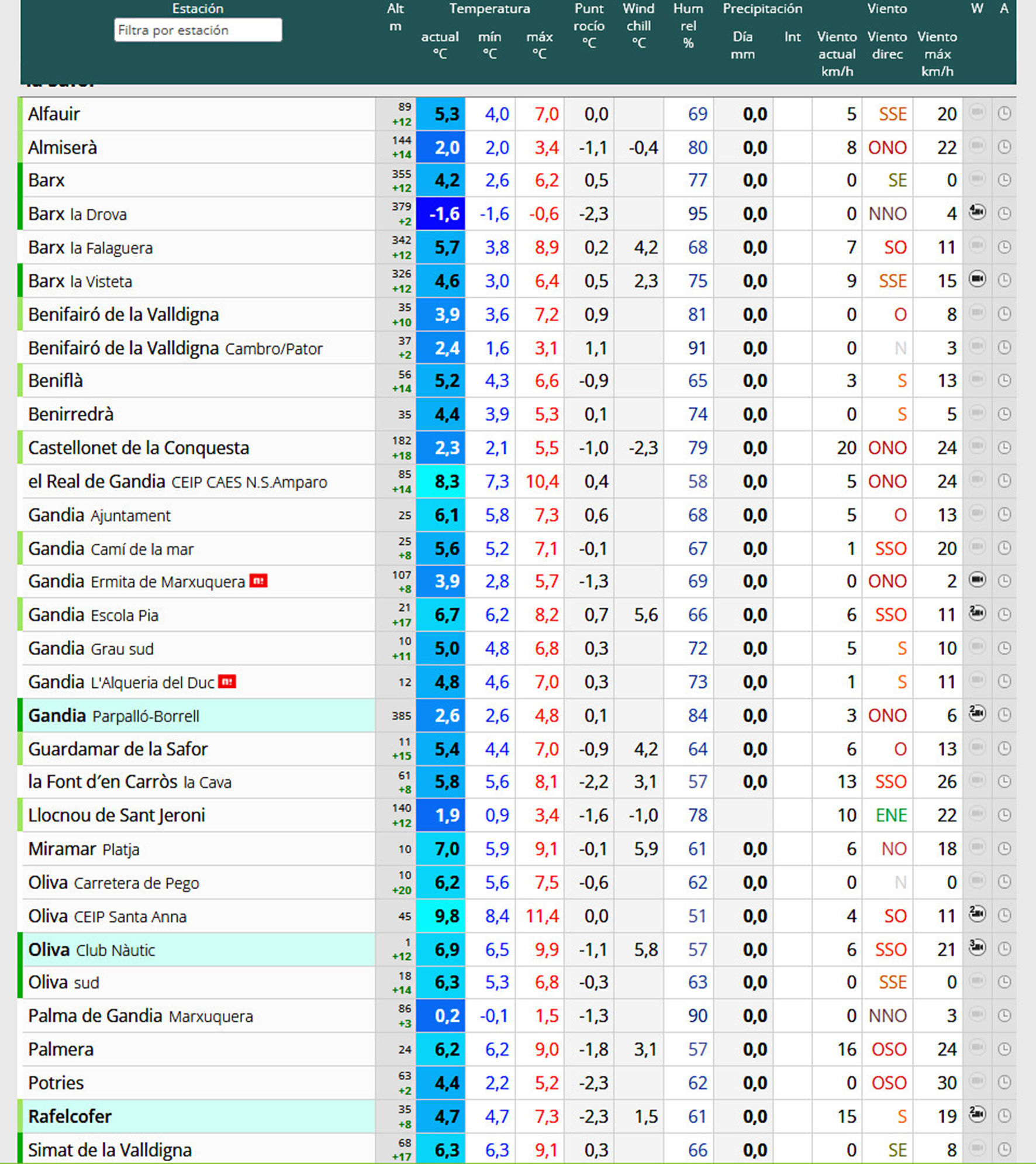The image size is (1036, 1164).
Task: Open webcam icon for Rafelcofer
Action: 977,1115
